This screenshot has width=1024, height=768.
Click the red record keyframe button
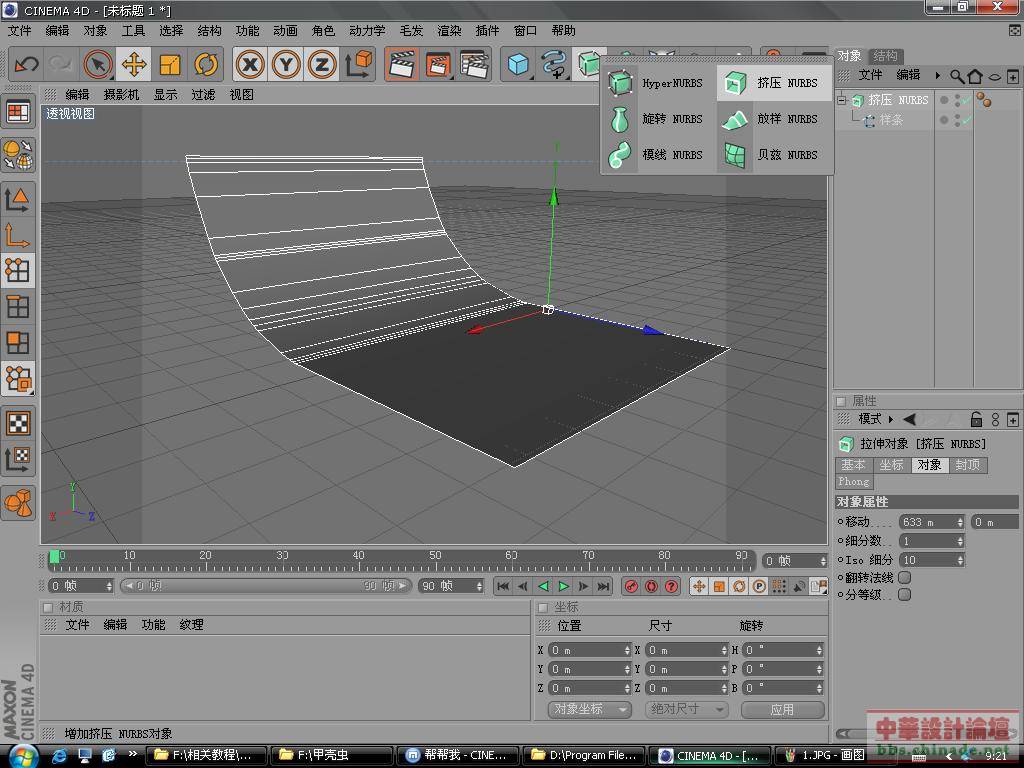tap(631, 586)
